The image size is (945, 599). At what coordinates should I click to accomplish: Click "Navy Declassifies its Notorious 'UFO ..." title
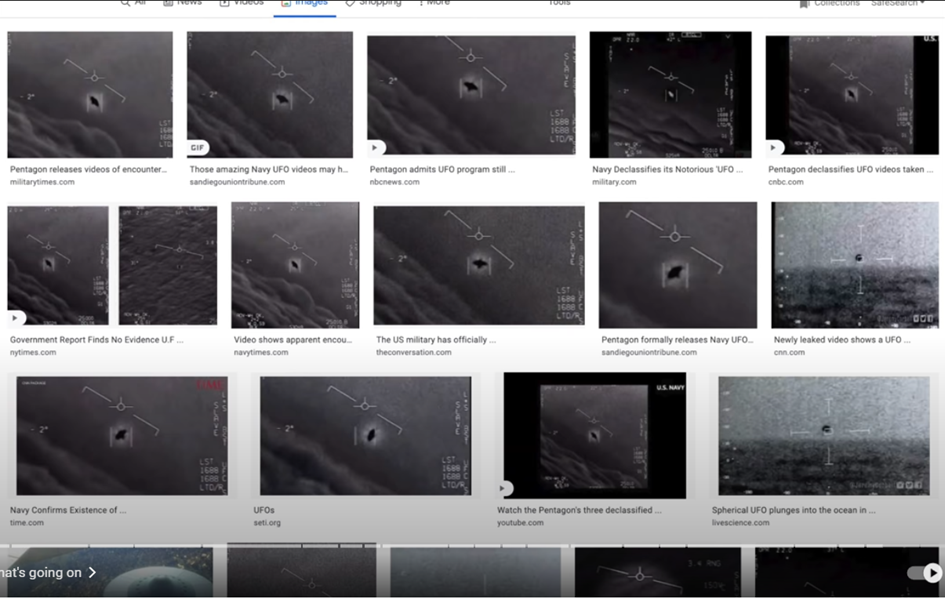click(x=667, y=169)
